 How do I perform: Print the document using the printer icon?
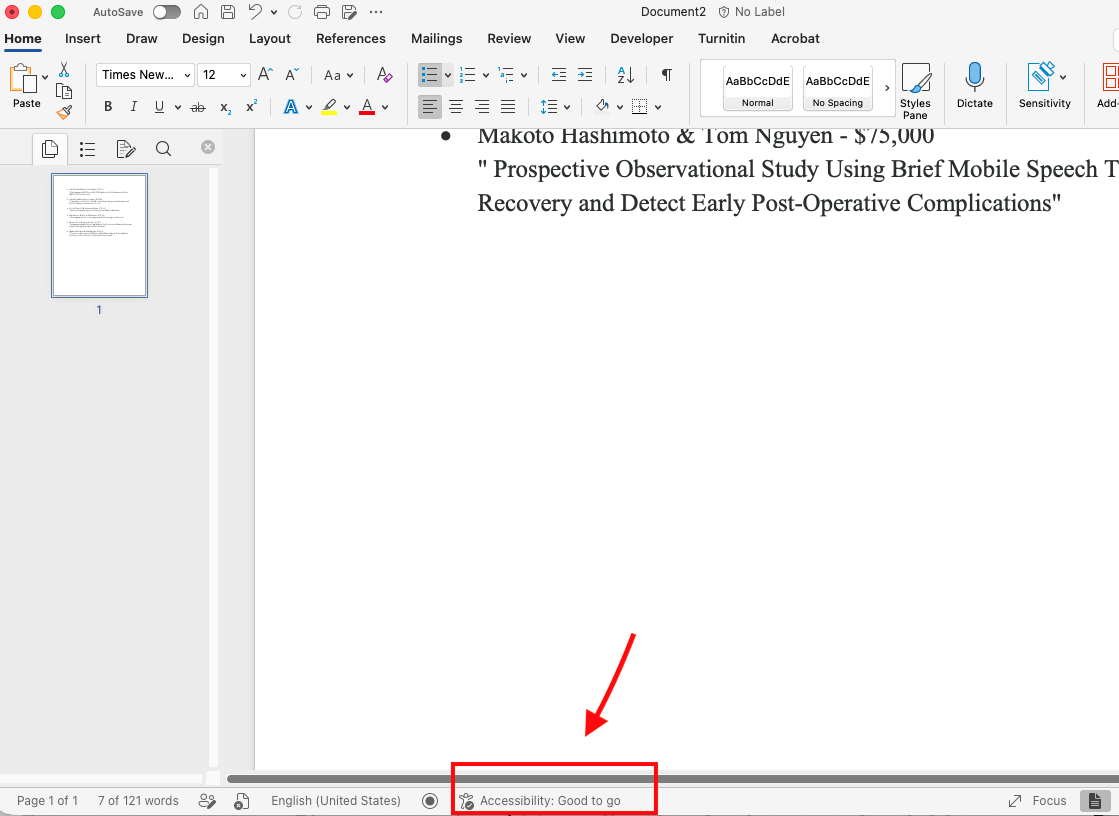click(x=322, y=12)
